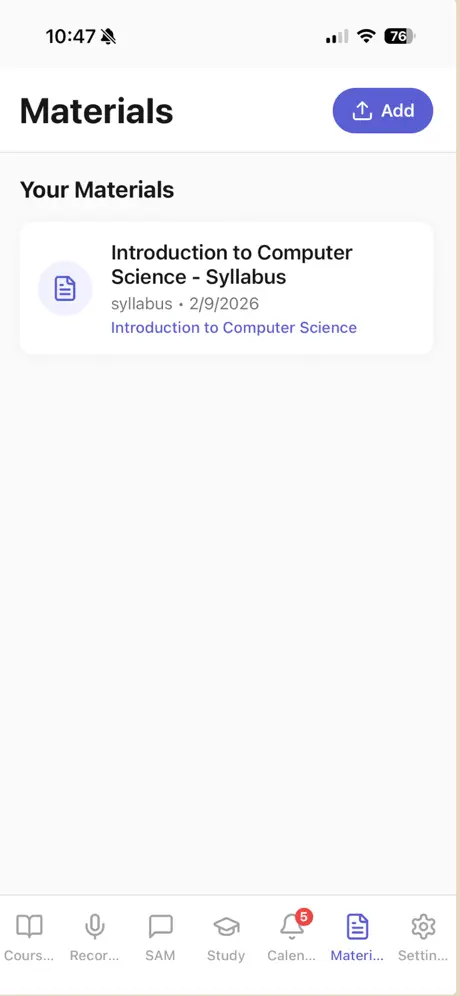Select the Materials document tab icon
Viewport: 460px width, 996px height.
tap(357, 927)
